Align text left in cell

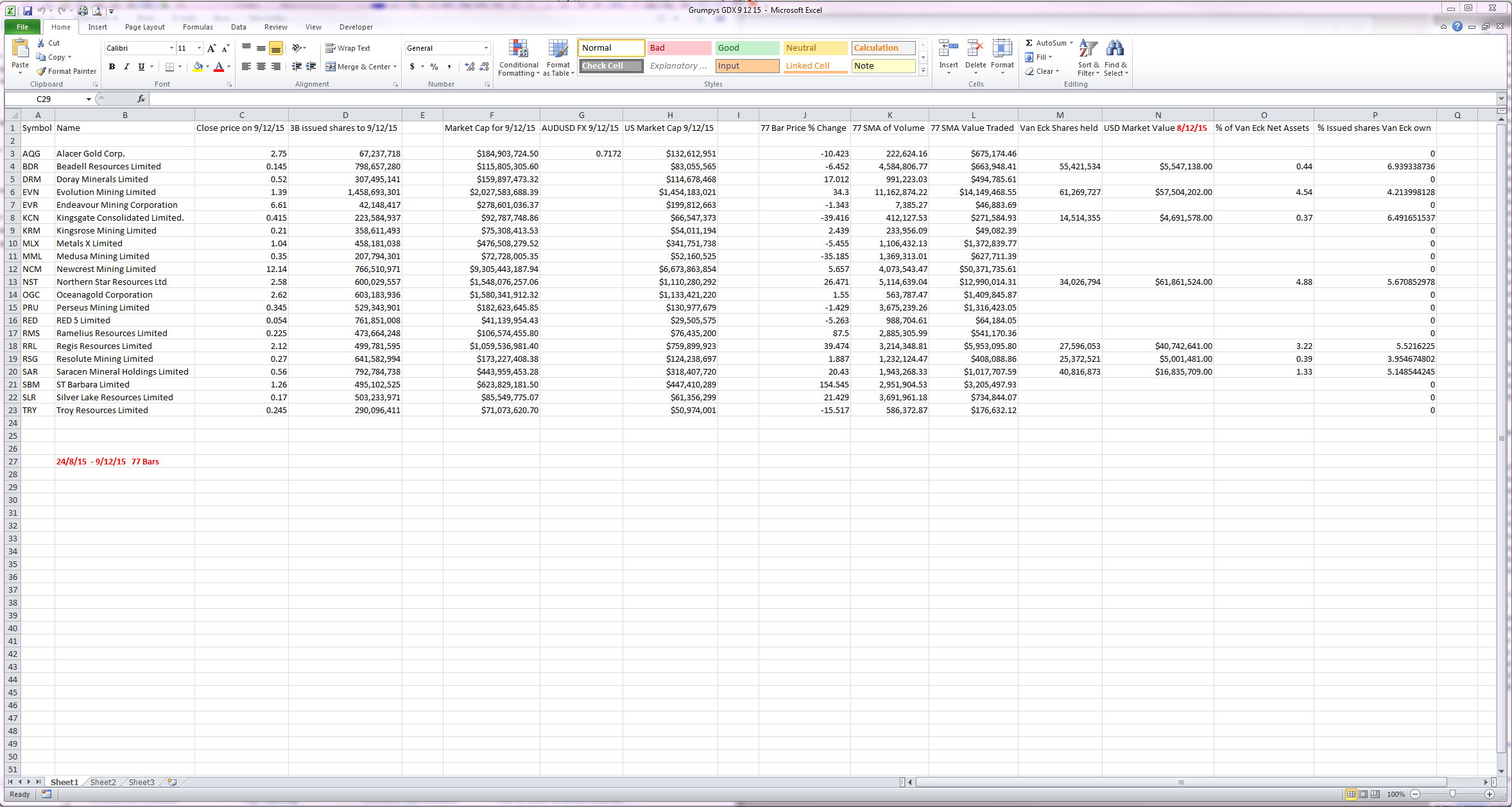click(246, 67)
